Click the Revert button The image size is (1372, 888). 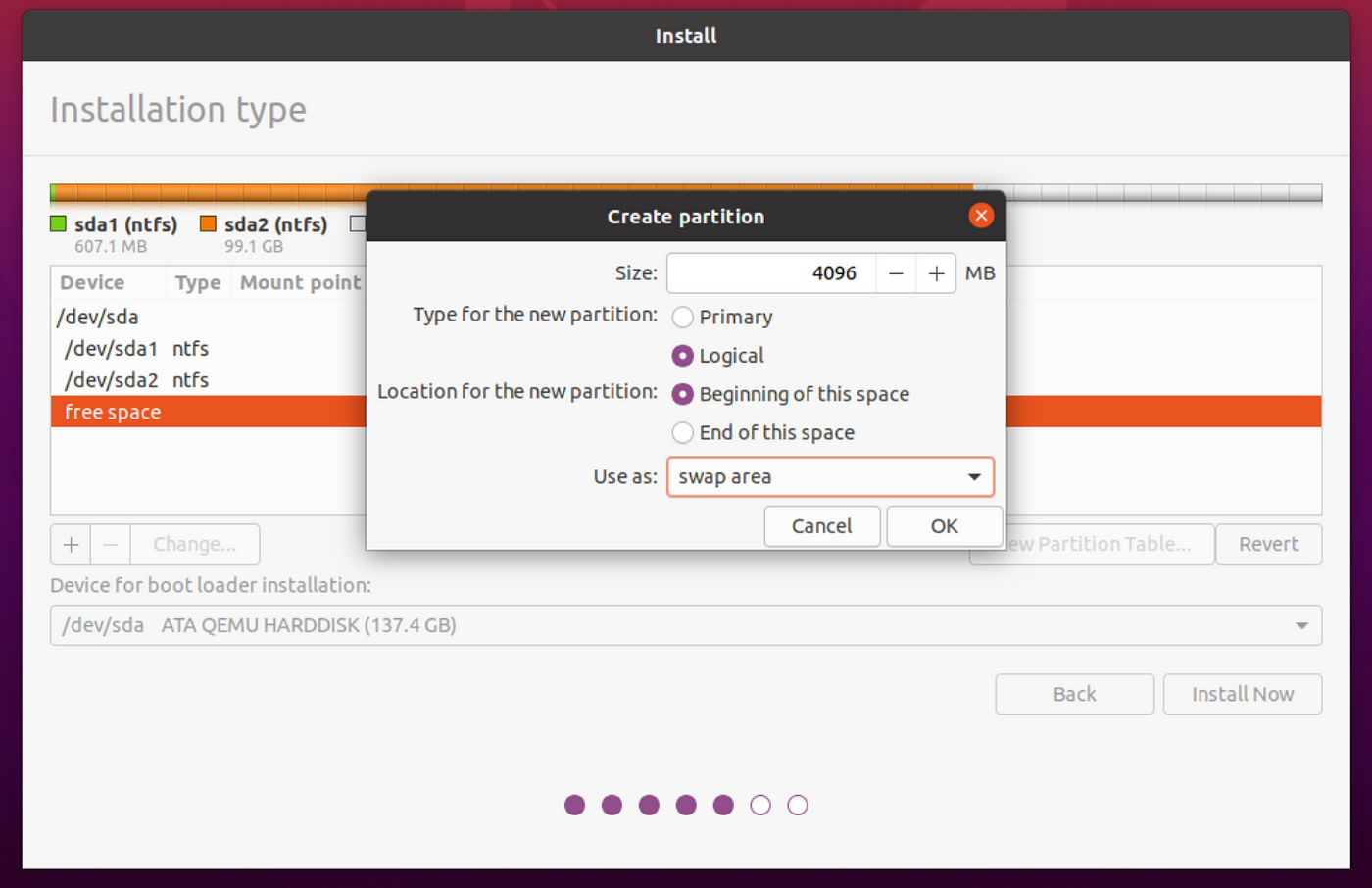1268,544
